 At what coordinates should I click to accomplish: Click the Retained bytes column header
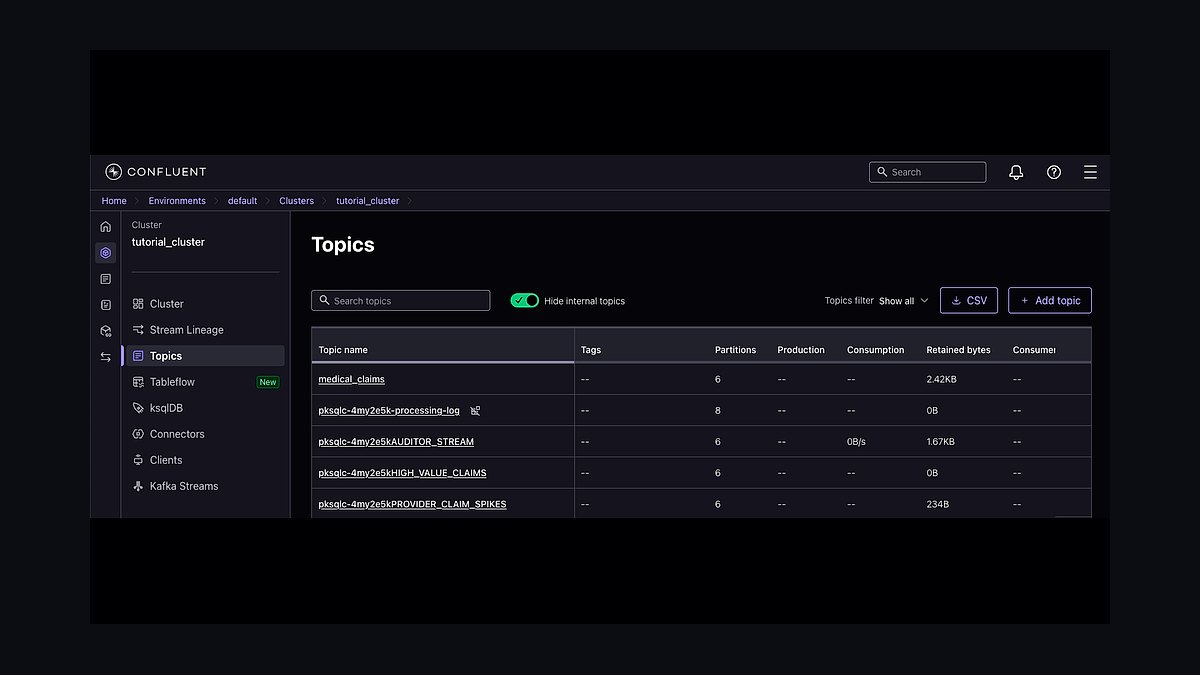pyautogui.click(x=958, y=350)
